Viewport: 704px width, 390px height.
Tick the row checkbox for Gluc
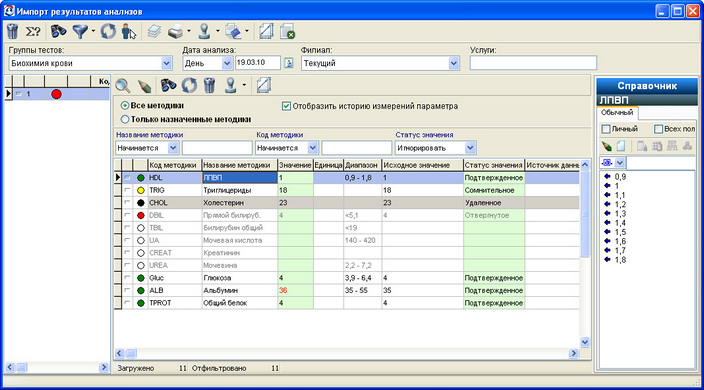tap(128, 278)
